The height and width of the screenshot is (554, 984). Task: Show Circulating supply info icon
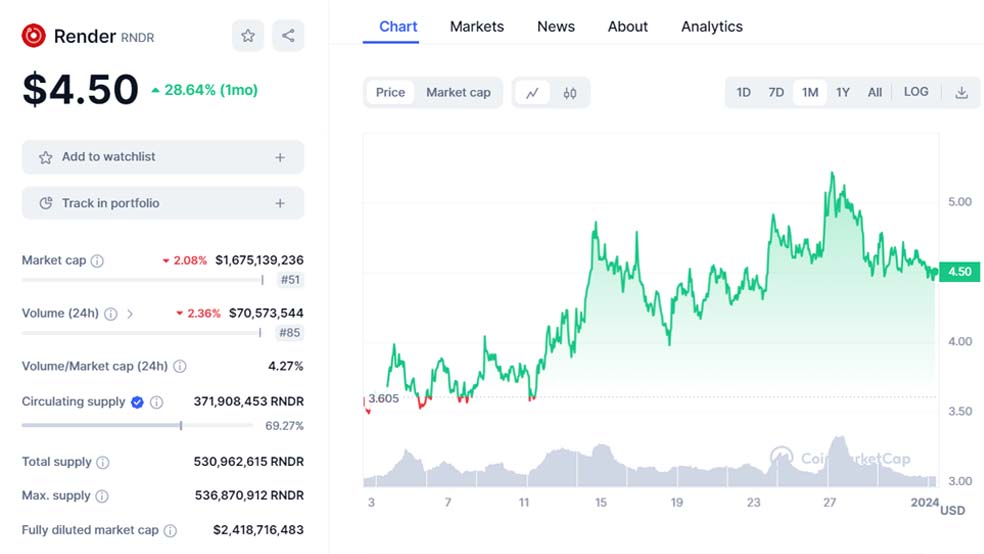(x=157, y=402)
